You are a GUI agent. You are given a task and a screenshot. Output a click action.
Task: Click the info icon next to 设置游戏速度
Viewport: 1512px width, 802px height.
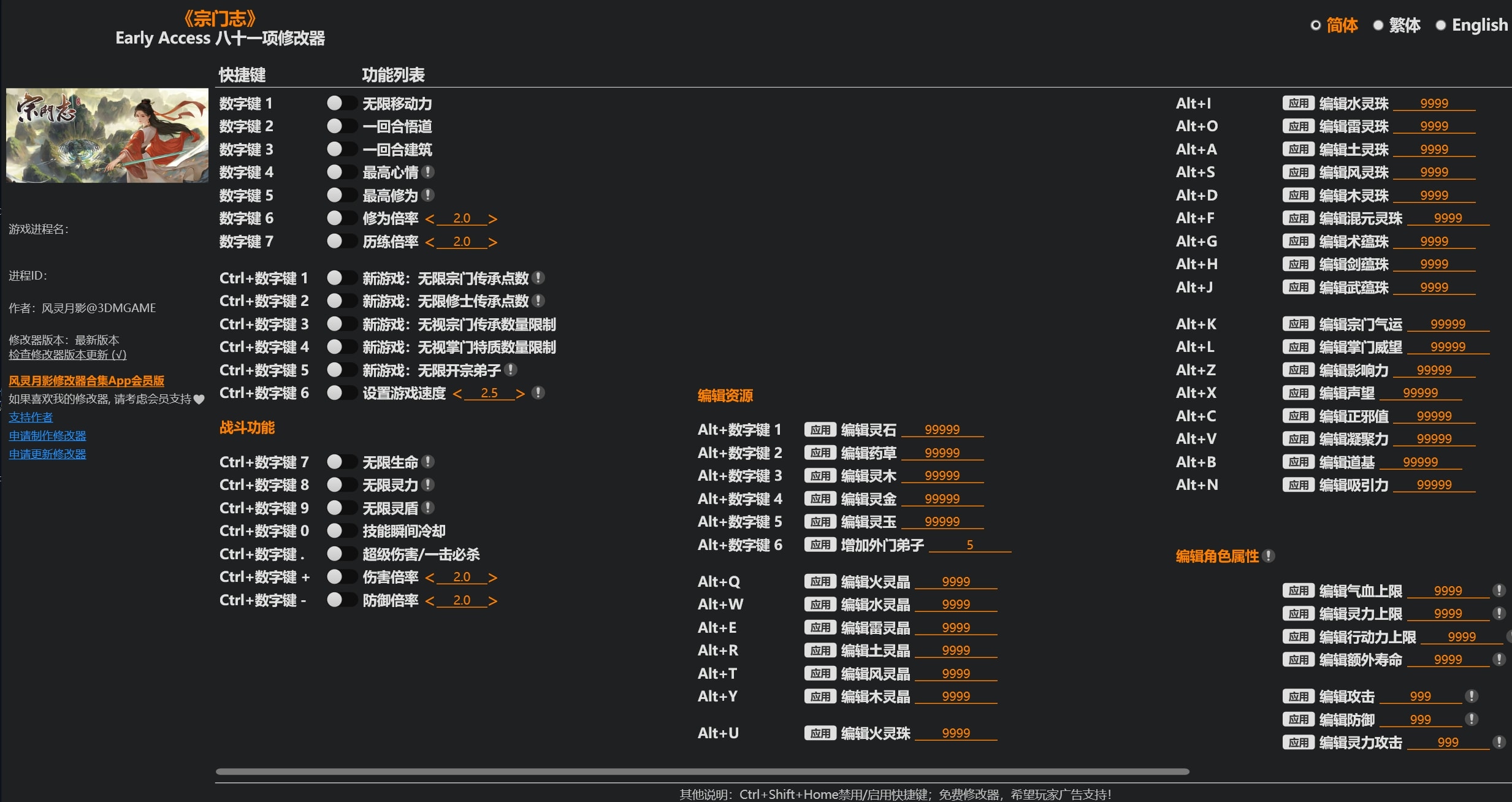[x=539, y=392]
